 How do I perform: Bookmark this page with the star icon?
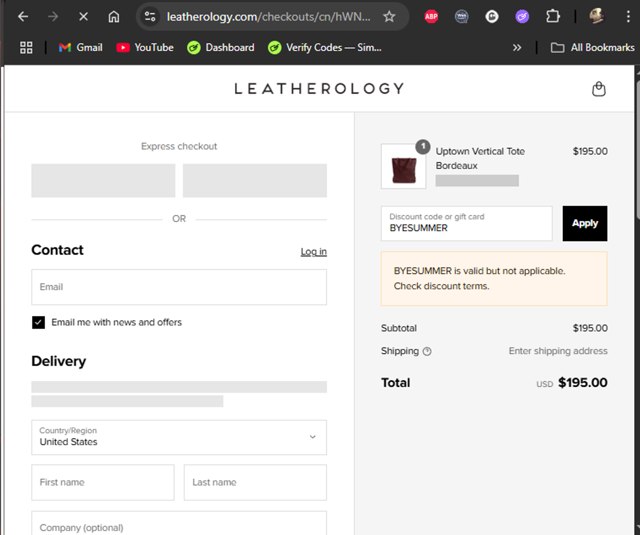point(389,17)
